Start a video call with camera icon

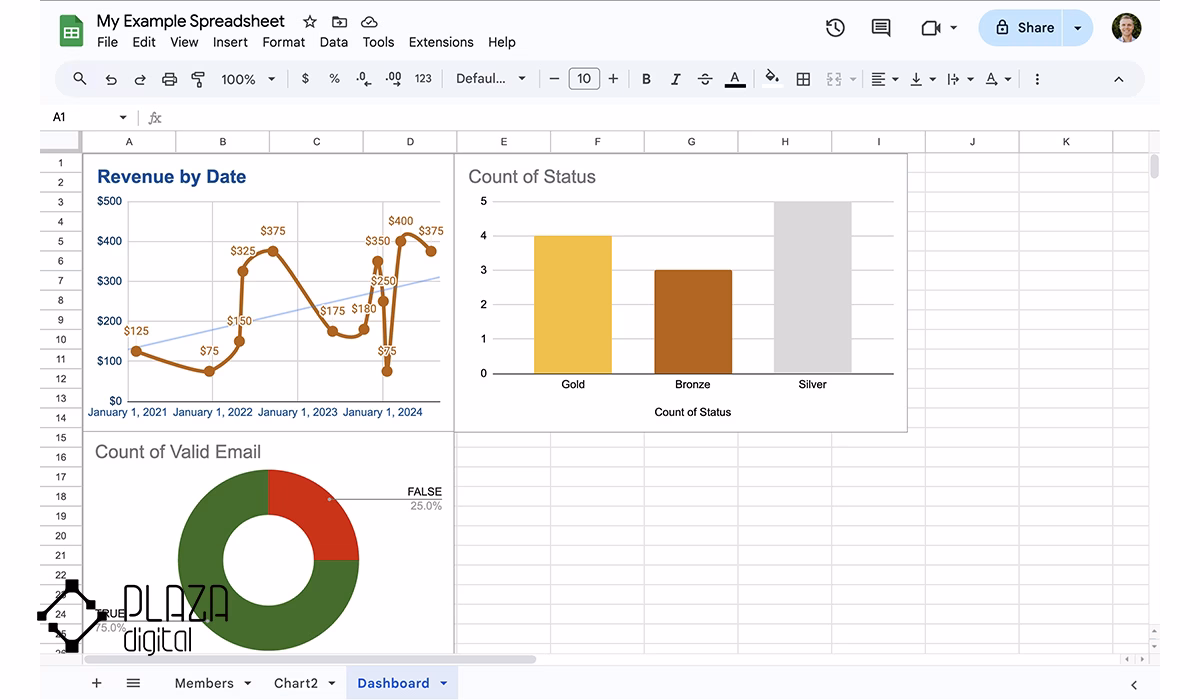click(931, 28)
